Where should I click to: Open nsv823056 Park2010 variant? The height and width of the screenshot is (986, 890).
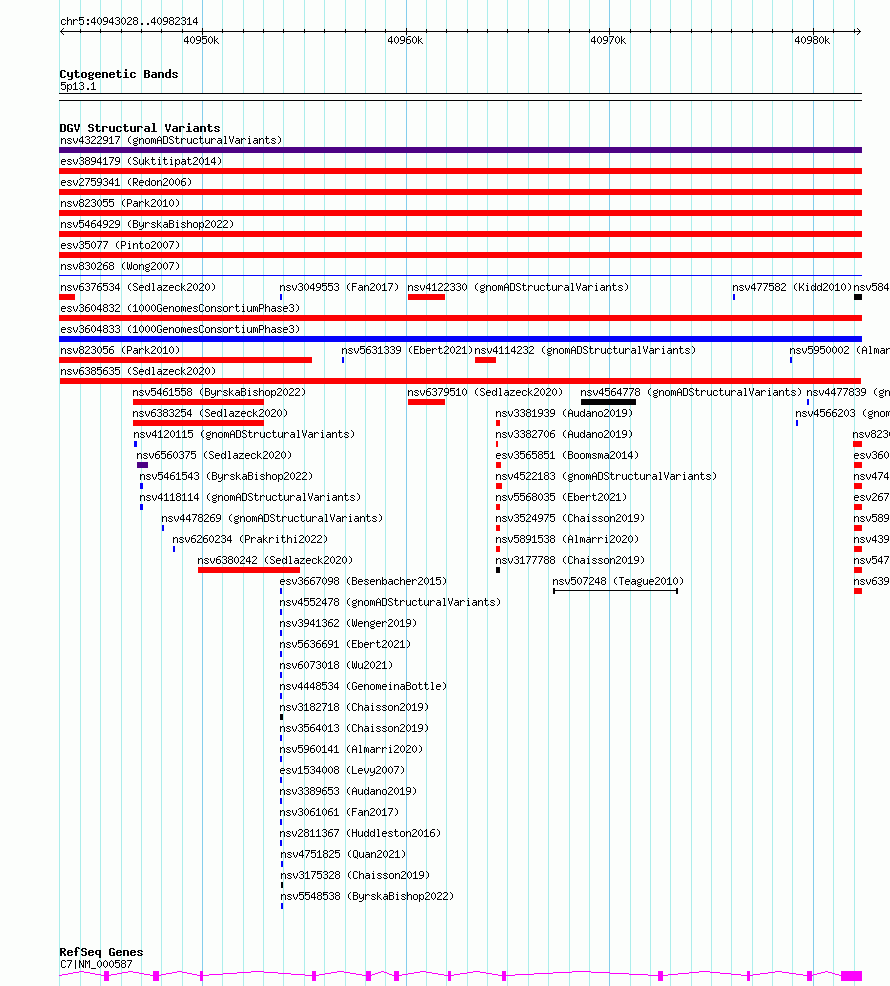click(x=120, y=350)
